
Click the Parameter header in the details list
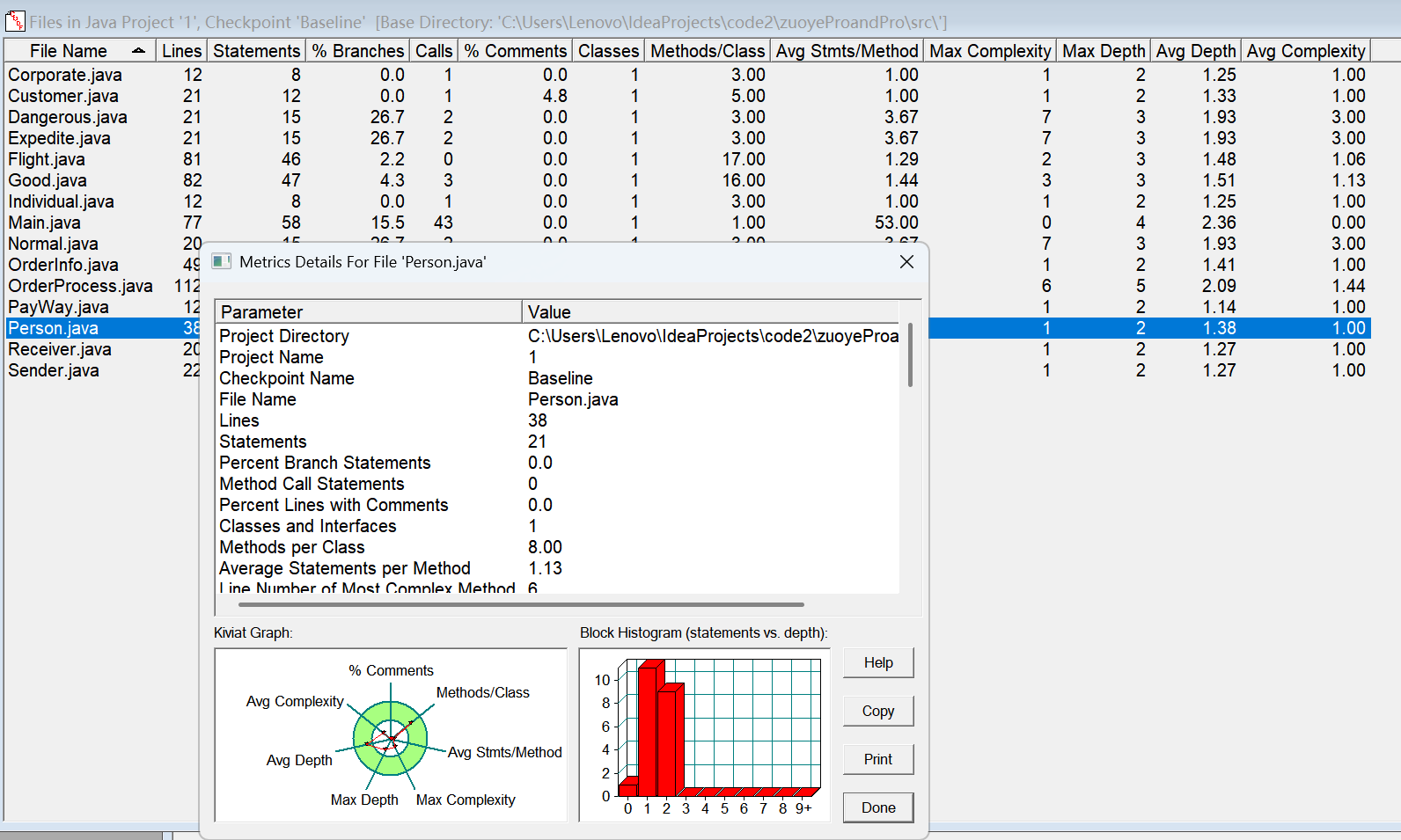369,312
